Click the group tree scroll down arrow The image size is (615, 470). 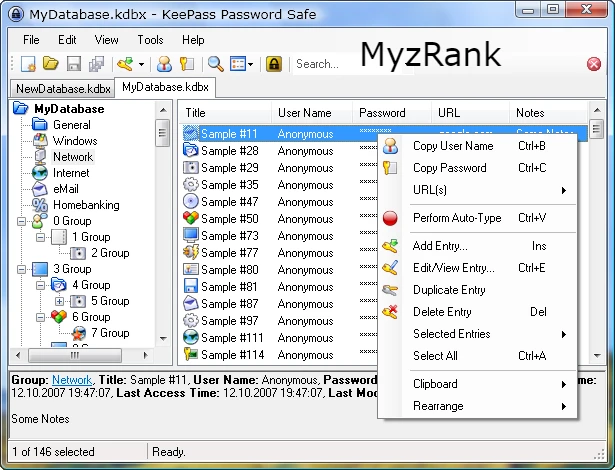coord(163,338)
